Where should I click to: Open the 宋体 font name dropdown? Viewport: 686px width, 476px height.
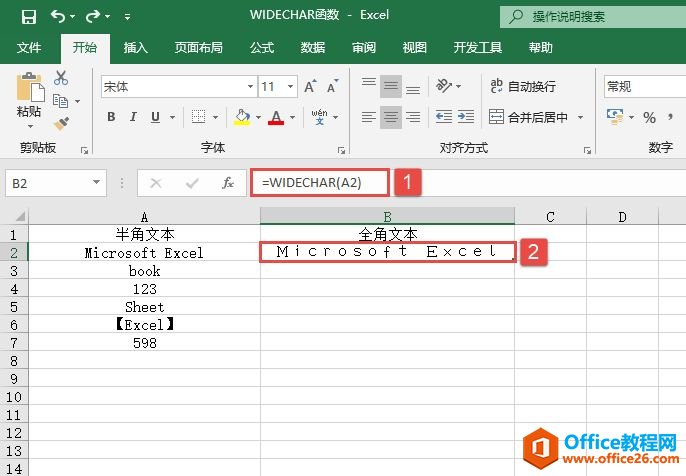250,86
